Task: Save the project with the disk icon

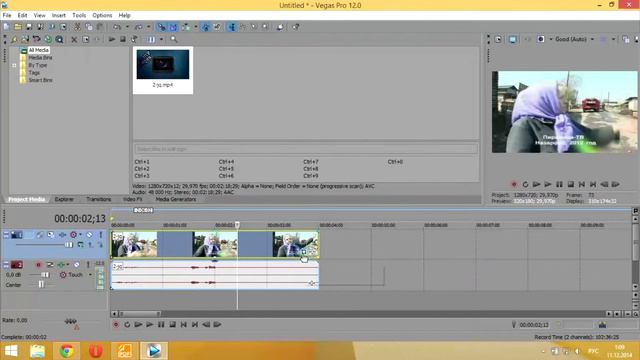Action: [29, 27]
